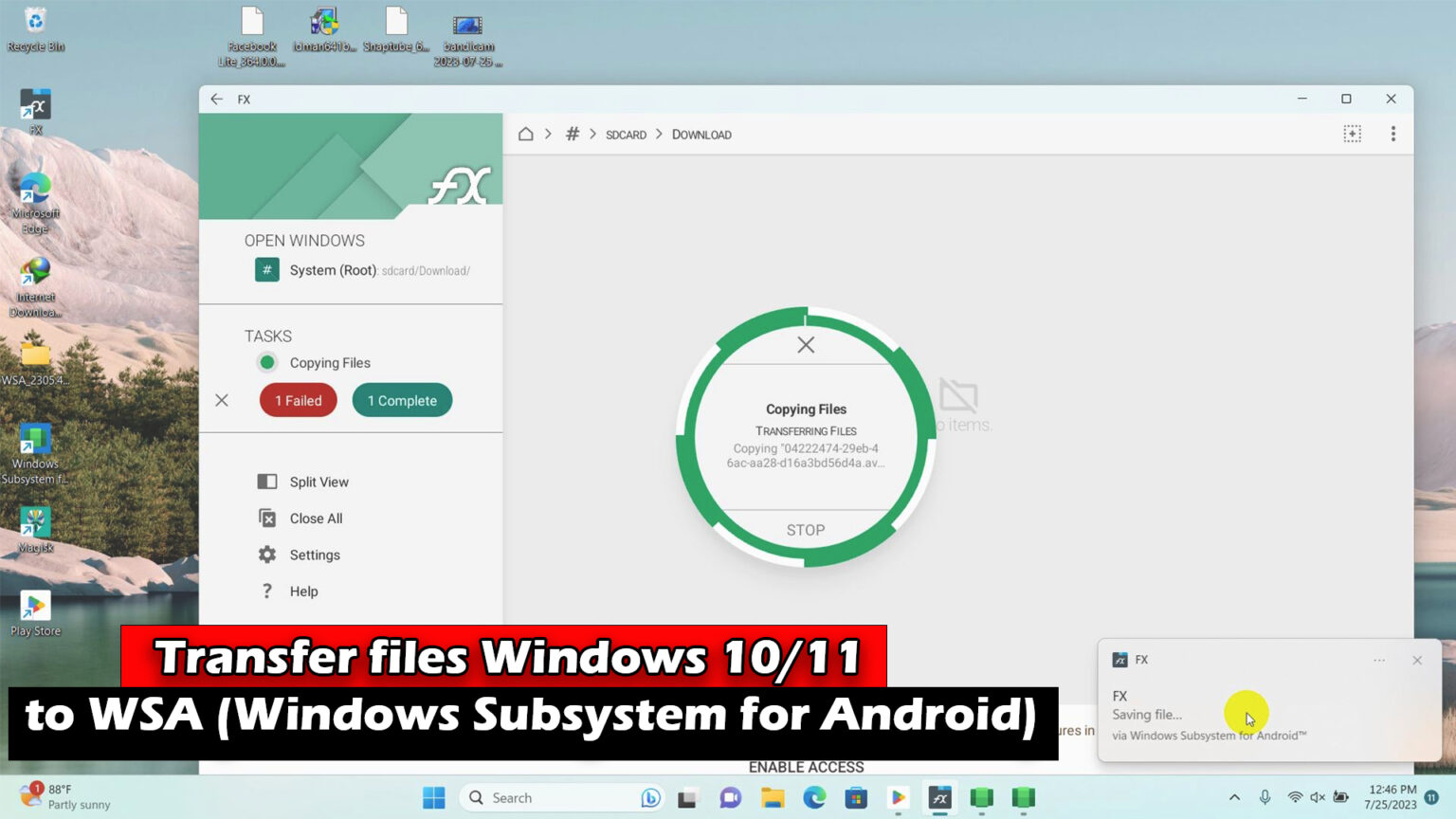
Task: Select the Split View icon
Action: (267, 482)
